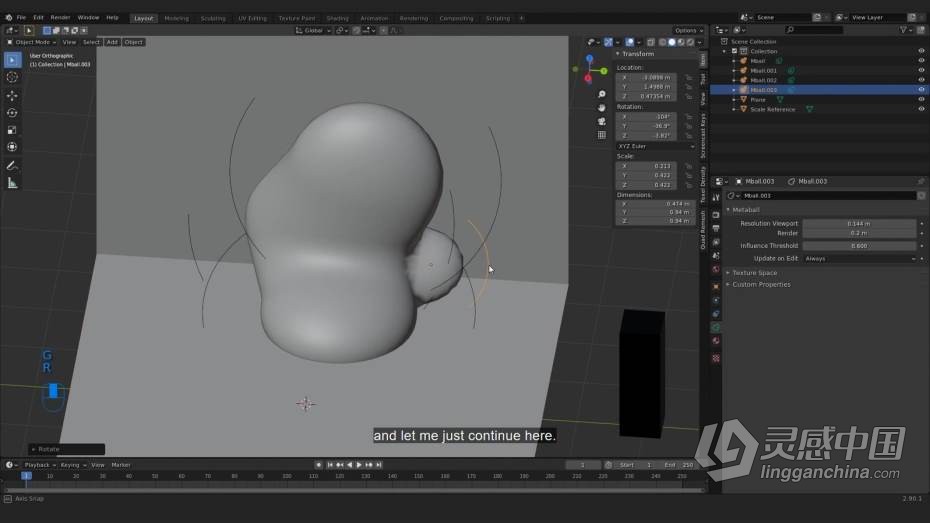Enable solid viewport shading mode

point(671,42)
